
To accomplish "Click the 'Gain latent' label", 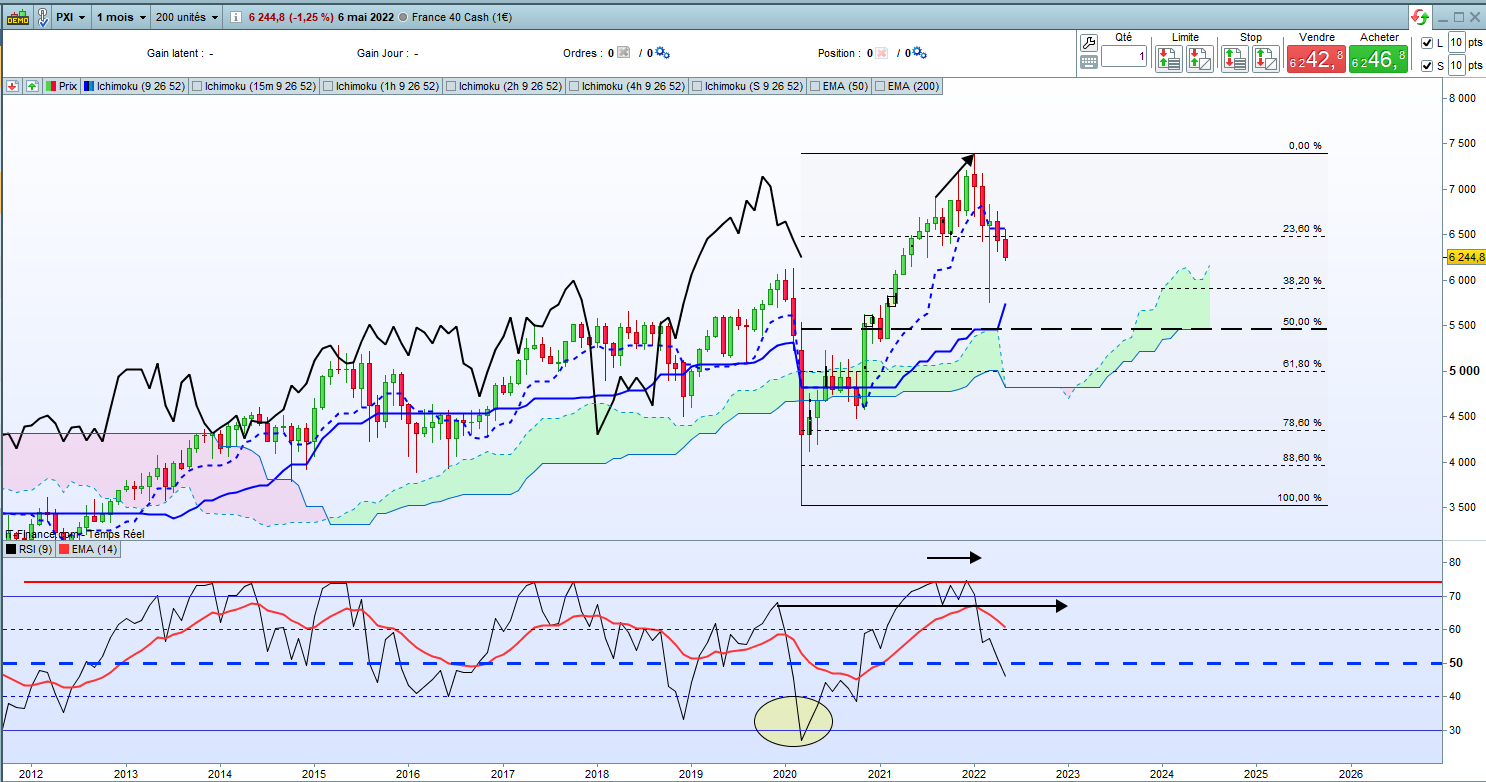I will pos(174,53).
